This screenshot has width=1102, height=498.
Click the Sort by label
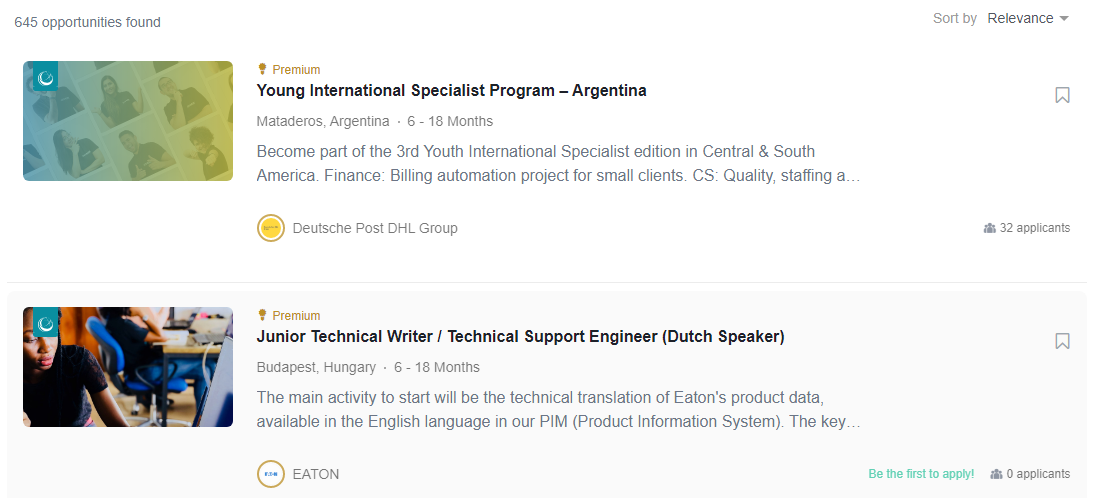[x=954, y=19]
